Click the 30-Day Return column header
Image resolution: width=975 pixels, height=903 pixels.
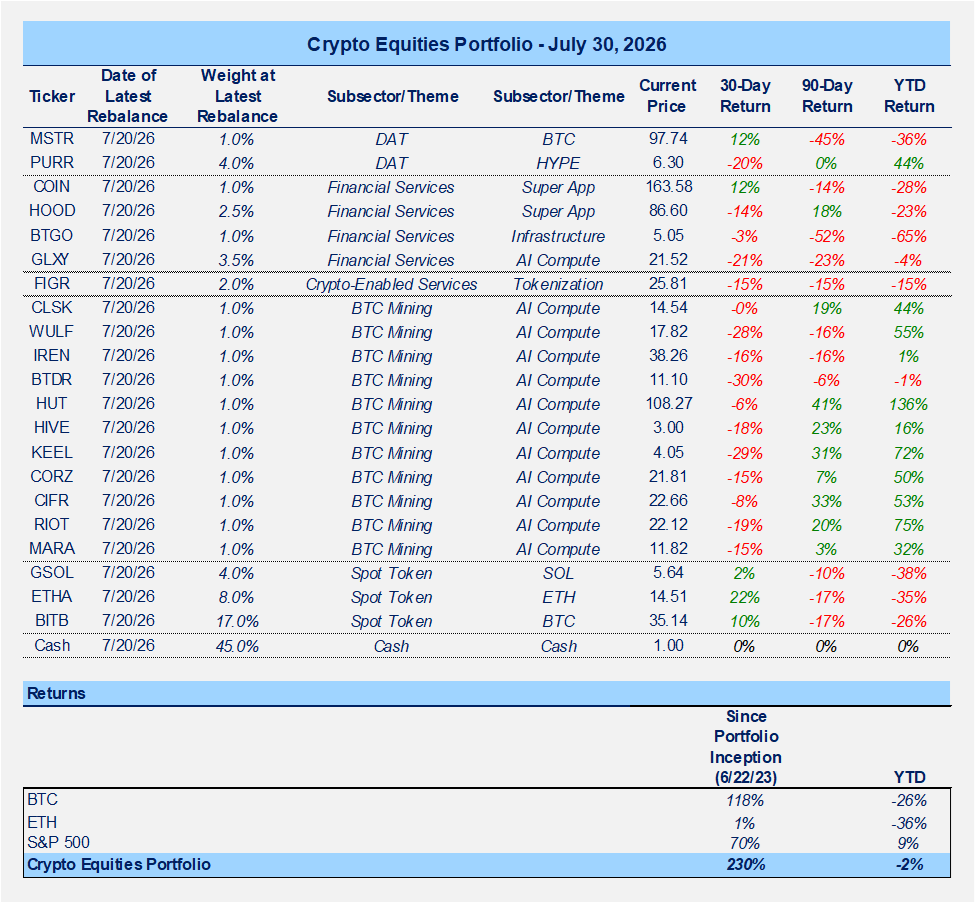click(x=745, y=96)
